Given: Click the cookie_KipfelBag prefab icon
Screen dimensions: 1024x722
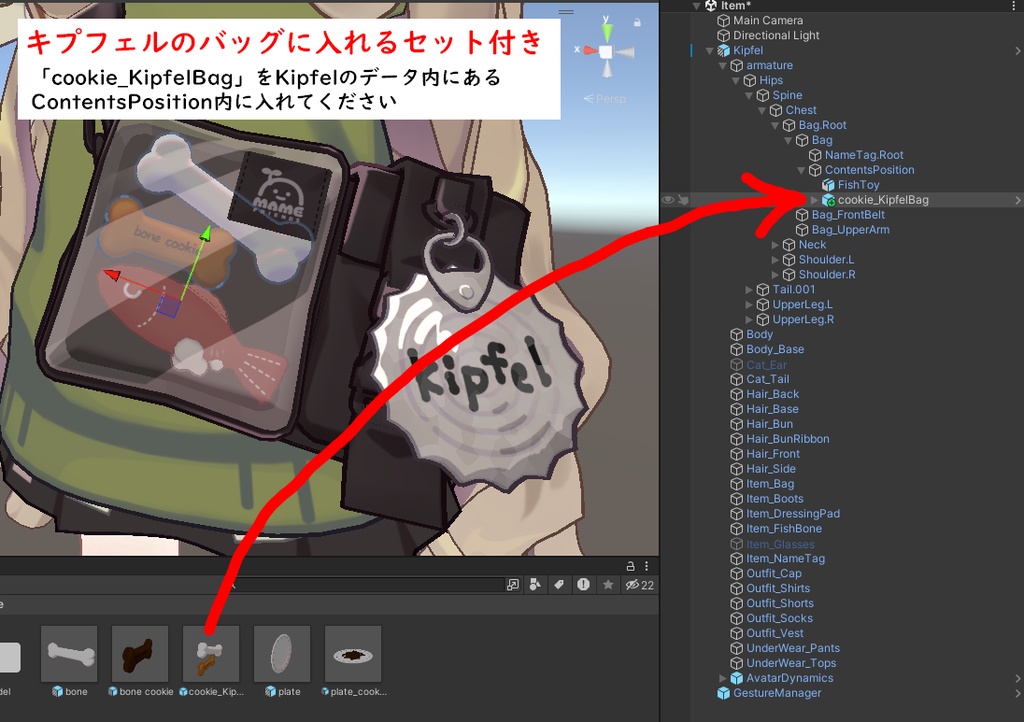Looking at the screenshot, I should (828, 200).
